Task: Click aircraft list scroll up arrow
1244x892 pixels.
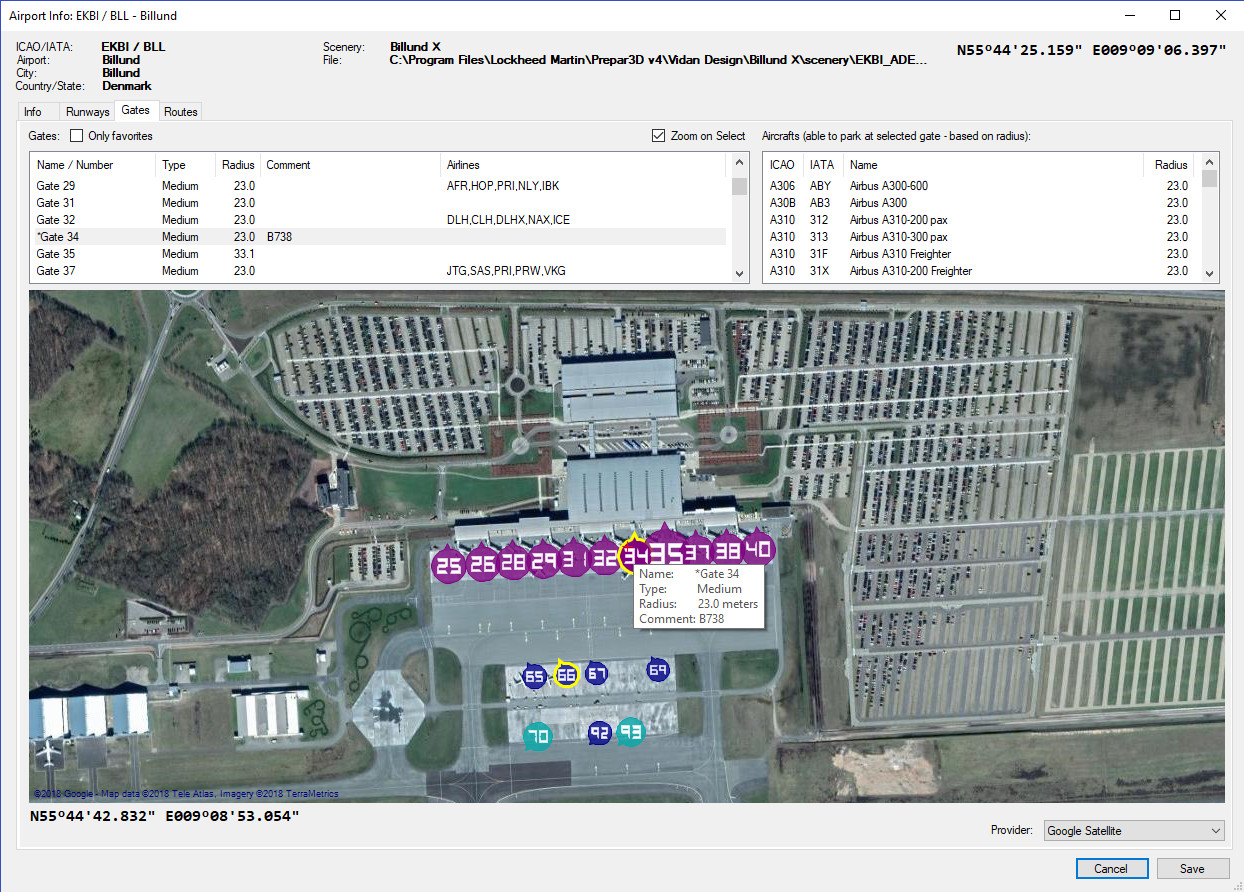Action: click(1210, 162)
